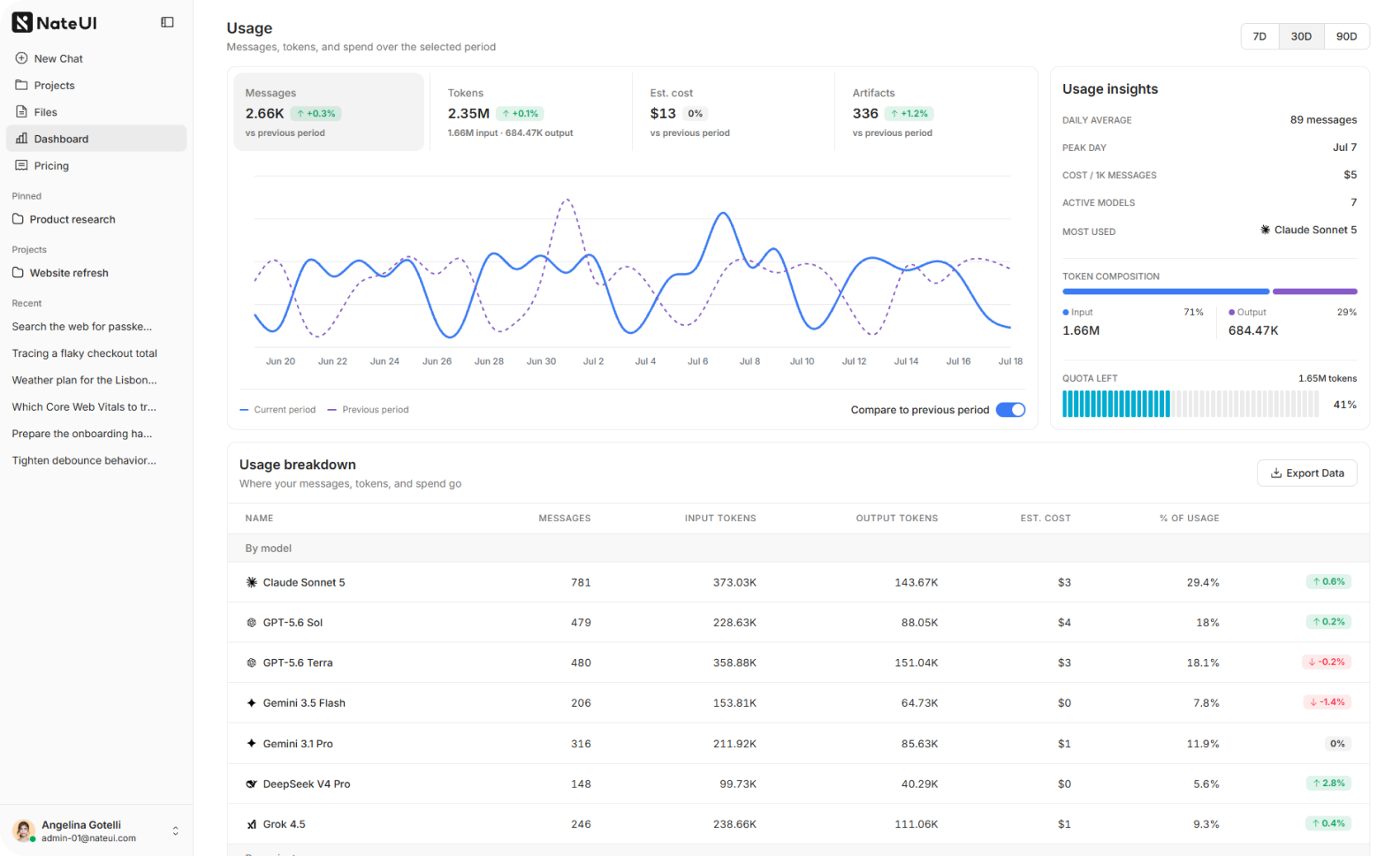Screen dimensions: 1400x856
Task: Click the Most Used Claude icon in insights
Action: point(1266,230)
